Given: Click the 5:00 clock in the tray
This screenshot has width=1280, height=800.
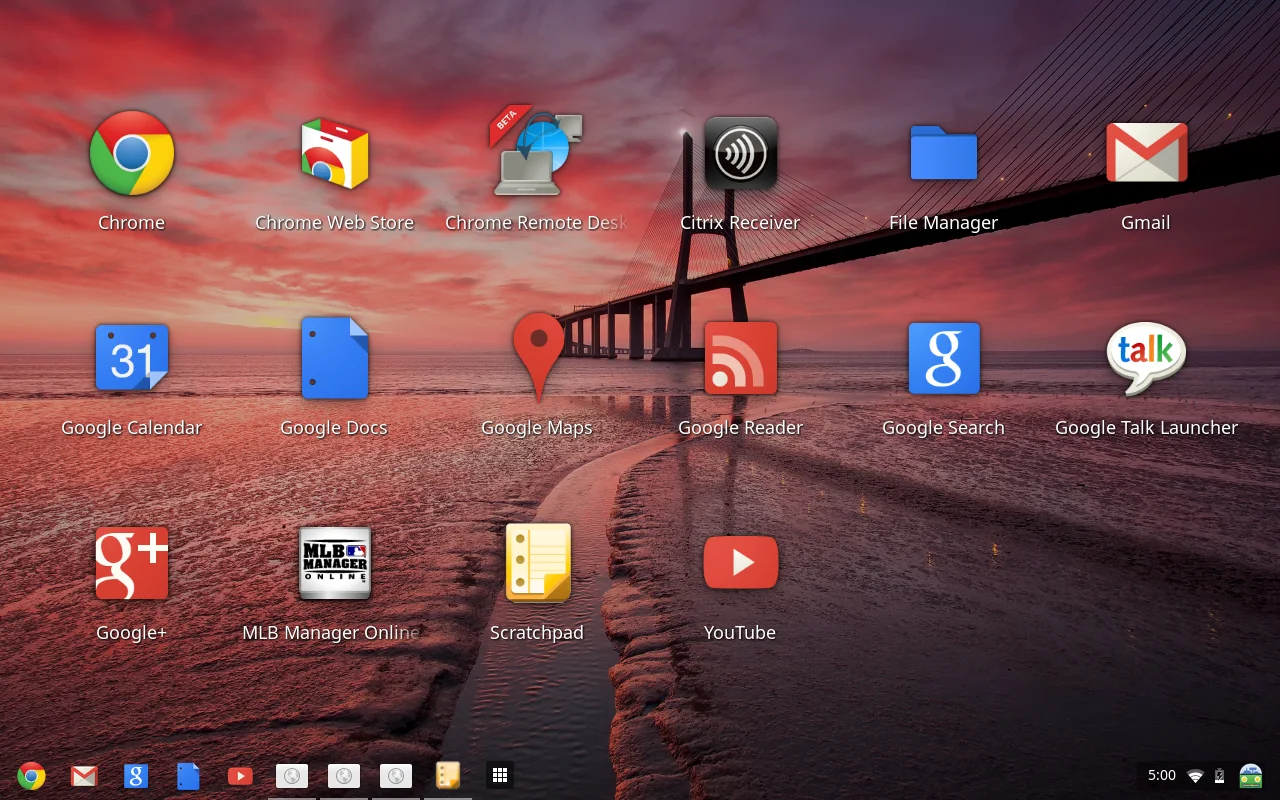Looking at the screenshot, I should click(1162, 775).
